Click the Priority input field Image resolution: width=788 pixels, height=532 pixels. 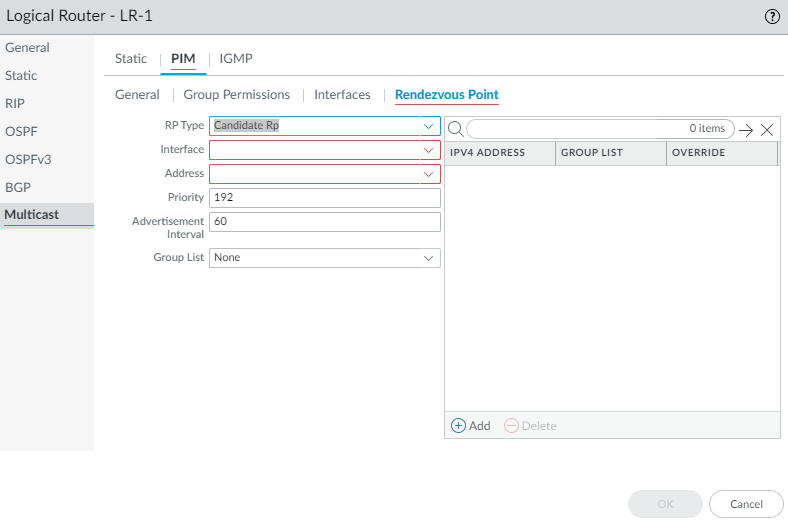pyautogui.click(x=325, y=198)
